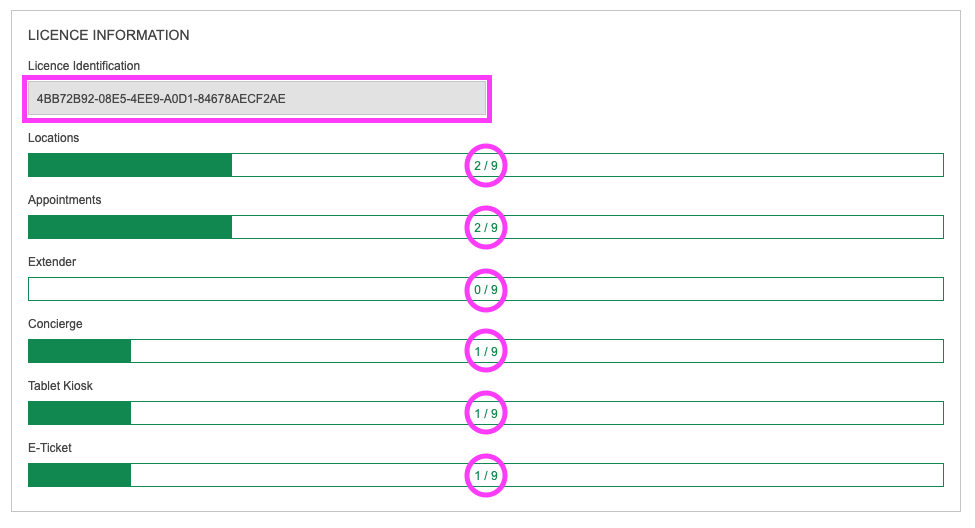975x528 pixels.
Task: Click the 1 / 9 count on Tablet Kiosk bar
Action: click(486, 414)
